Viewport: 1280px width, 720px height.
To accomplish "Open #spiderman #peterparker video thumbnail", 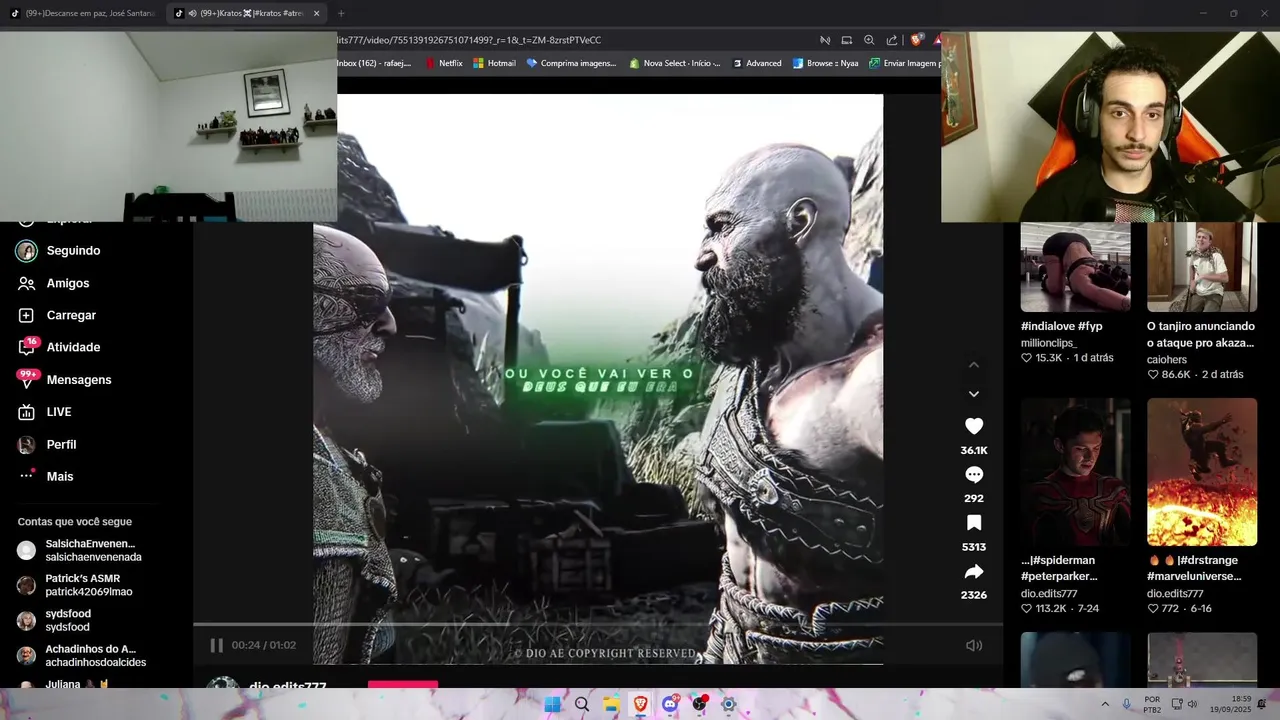I will [x=1075, y=472].
